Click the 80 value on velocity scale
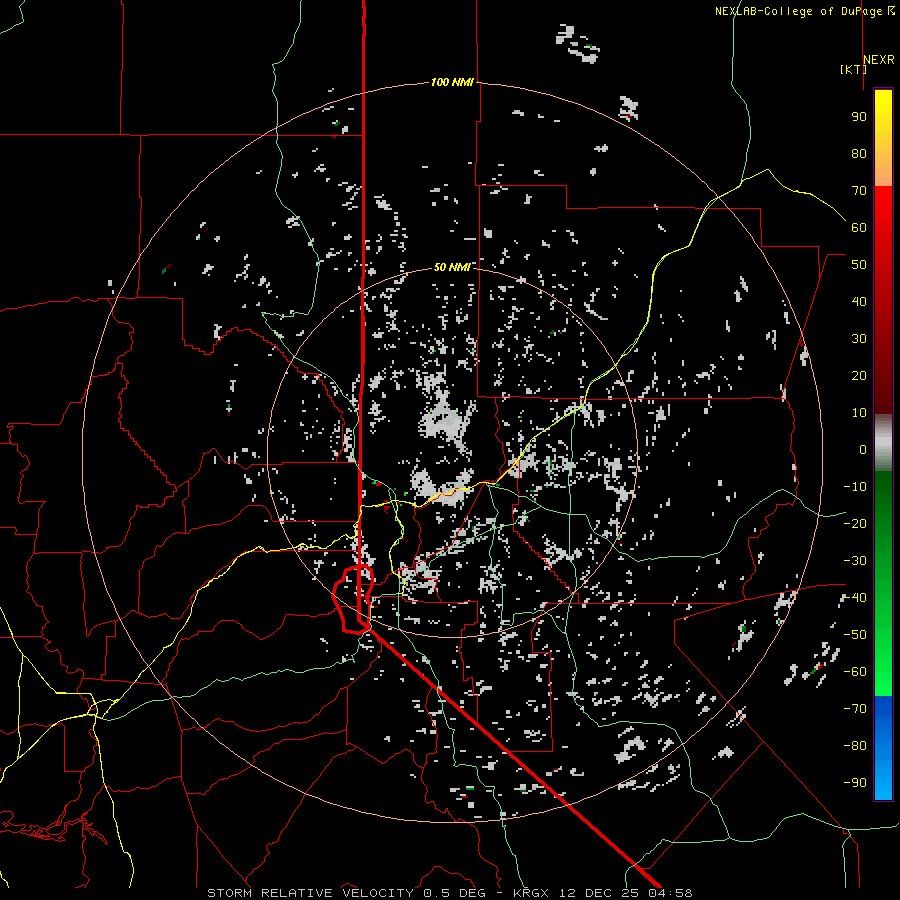Image resolution: width=900 pixels, height=900 pixels. click(x=859, y=153)
